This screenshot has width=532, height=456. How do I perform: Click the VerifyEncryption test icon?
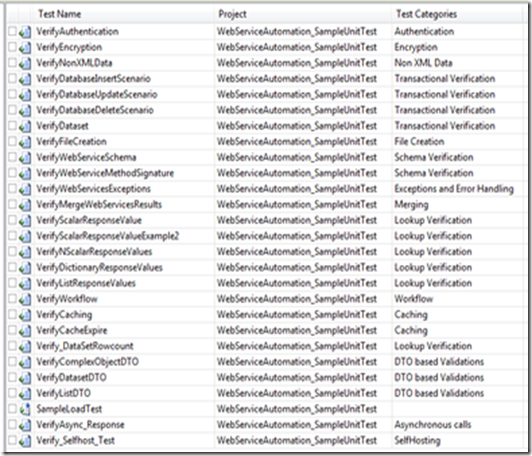click(x=25, y=47)
